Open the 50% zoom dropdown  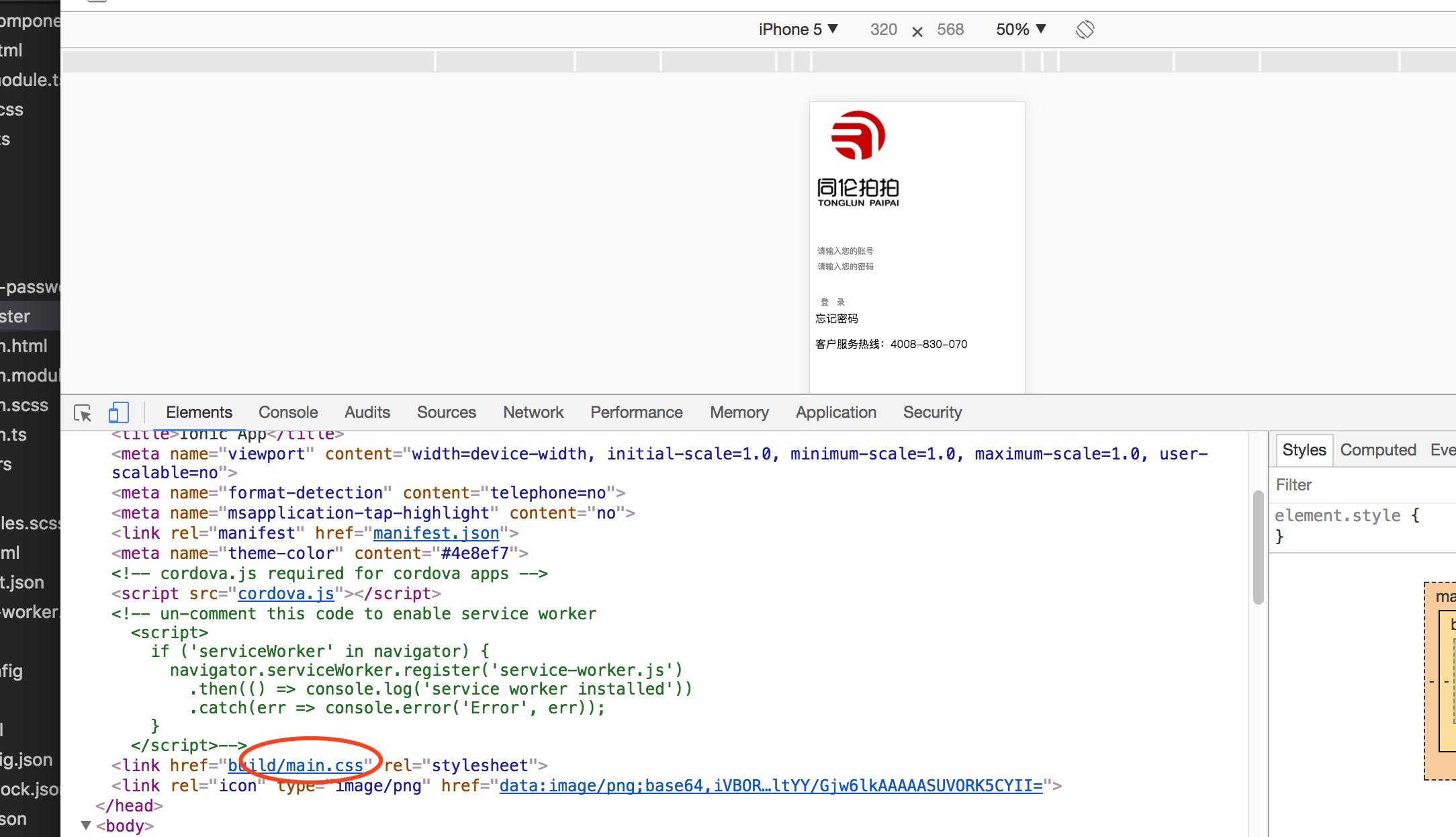point(1021,30)
